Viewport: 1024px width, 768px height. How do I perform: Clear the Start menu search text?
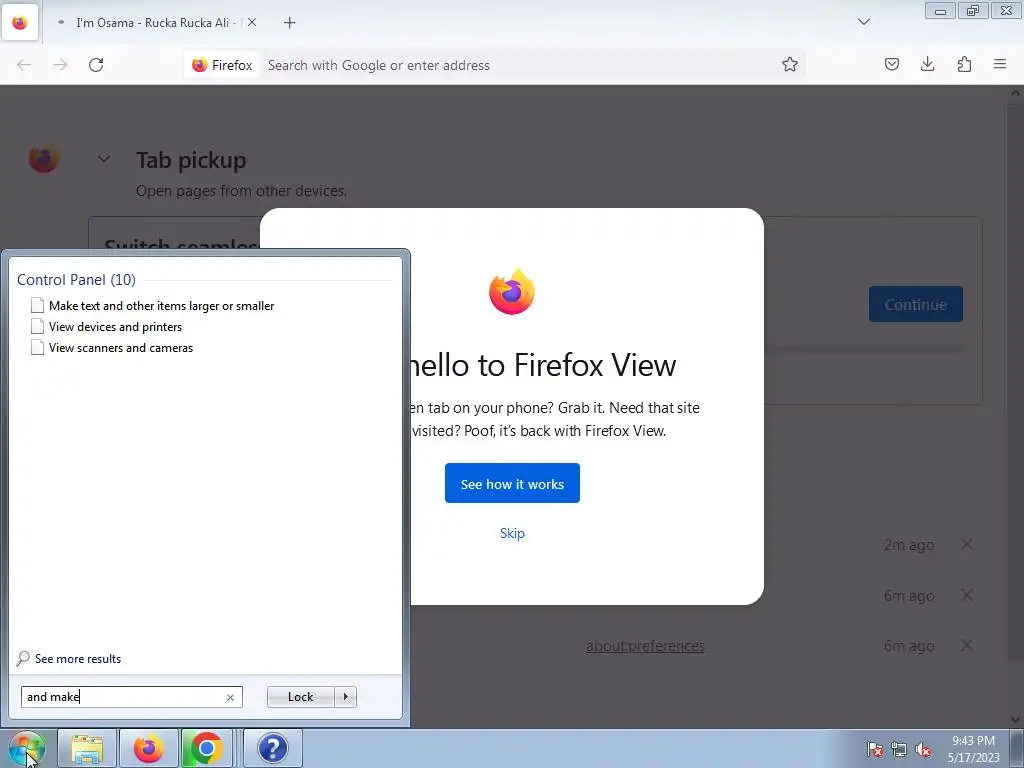click(230, 697)
